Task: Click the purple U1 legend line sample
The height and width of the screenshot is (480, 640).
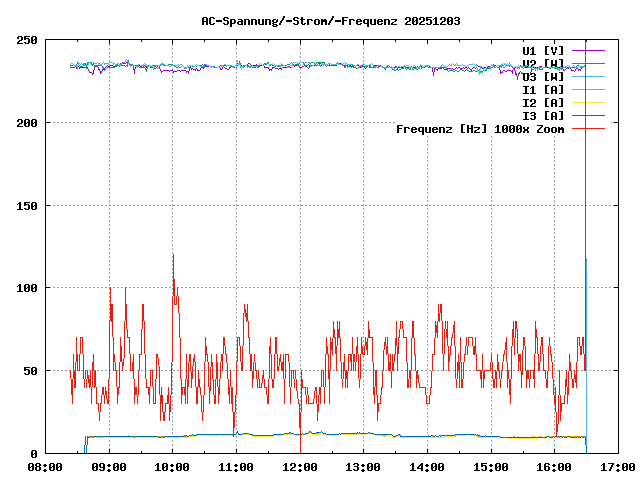Action: [x=588, y=50]
